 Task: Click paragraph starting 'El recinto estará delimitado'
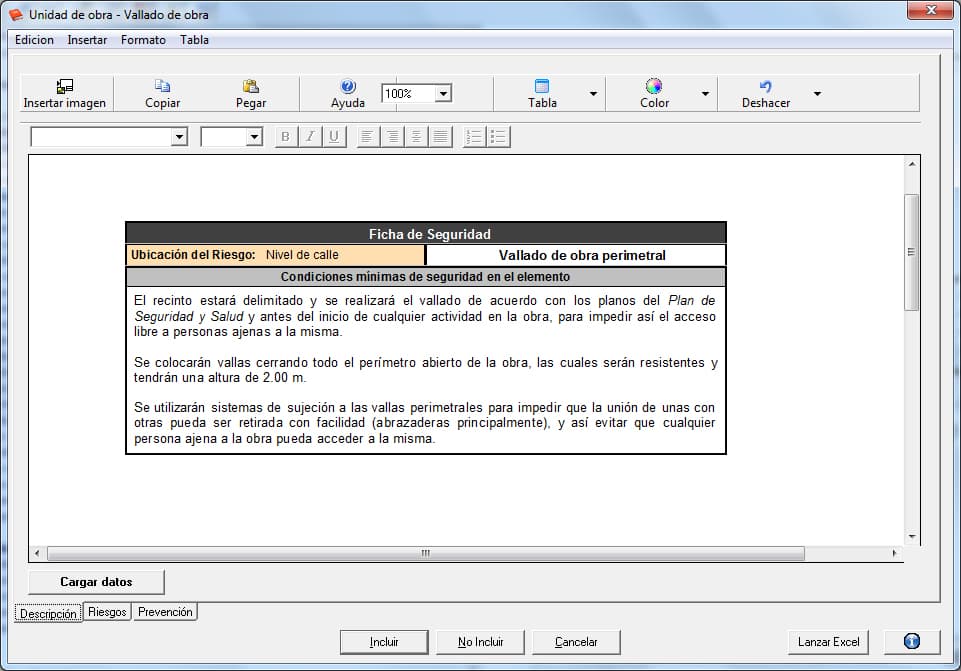(x=425, y=316)
